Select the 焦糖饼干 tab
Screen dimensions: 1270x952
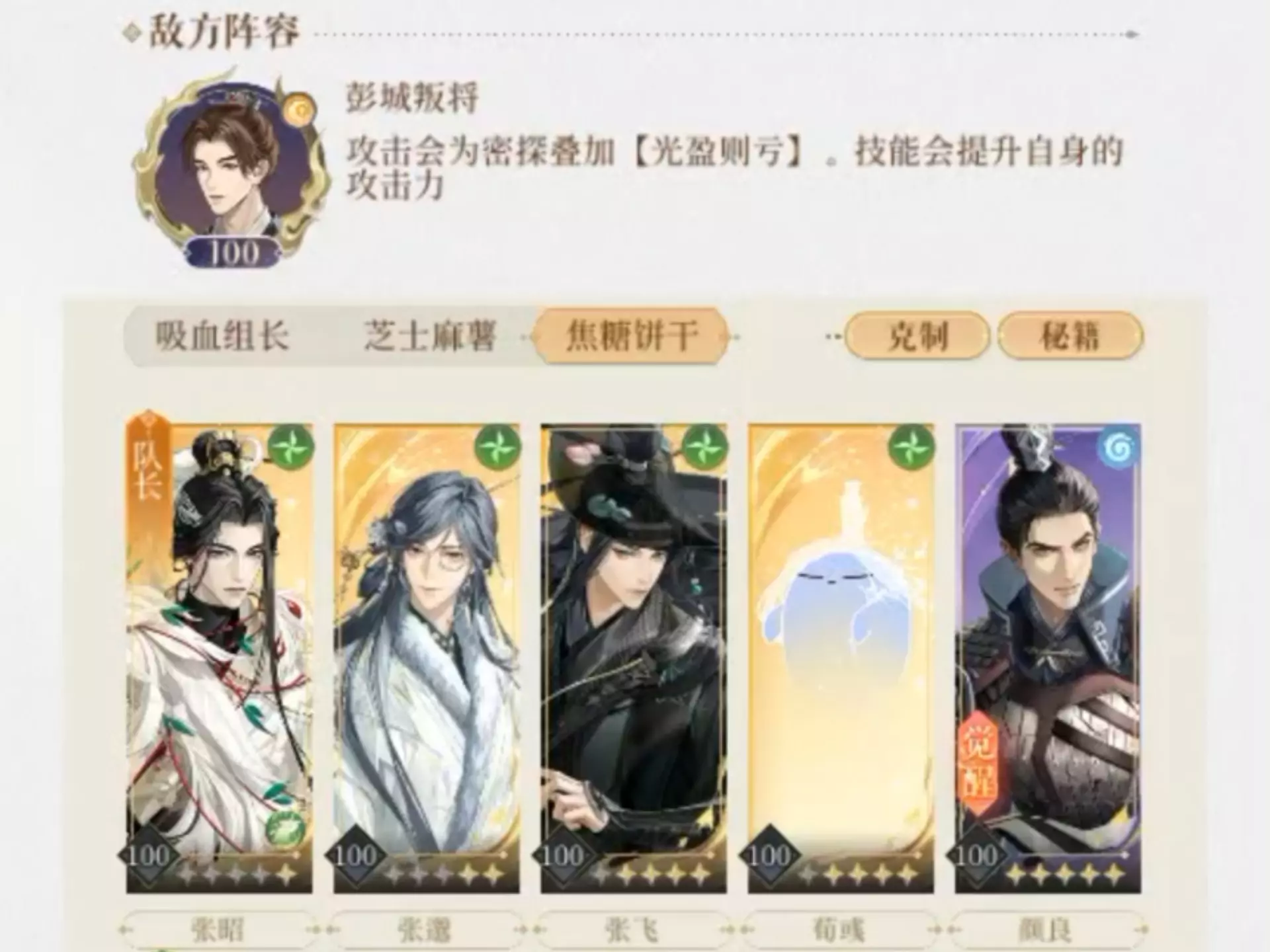coord(632,337)
